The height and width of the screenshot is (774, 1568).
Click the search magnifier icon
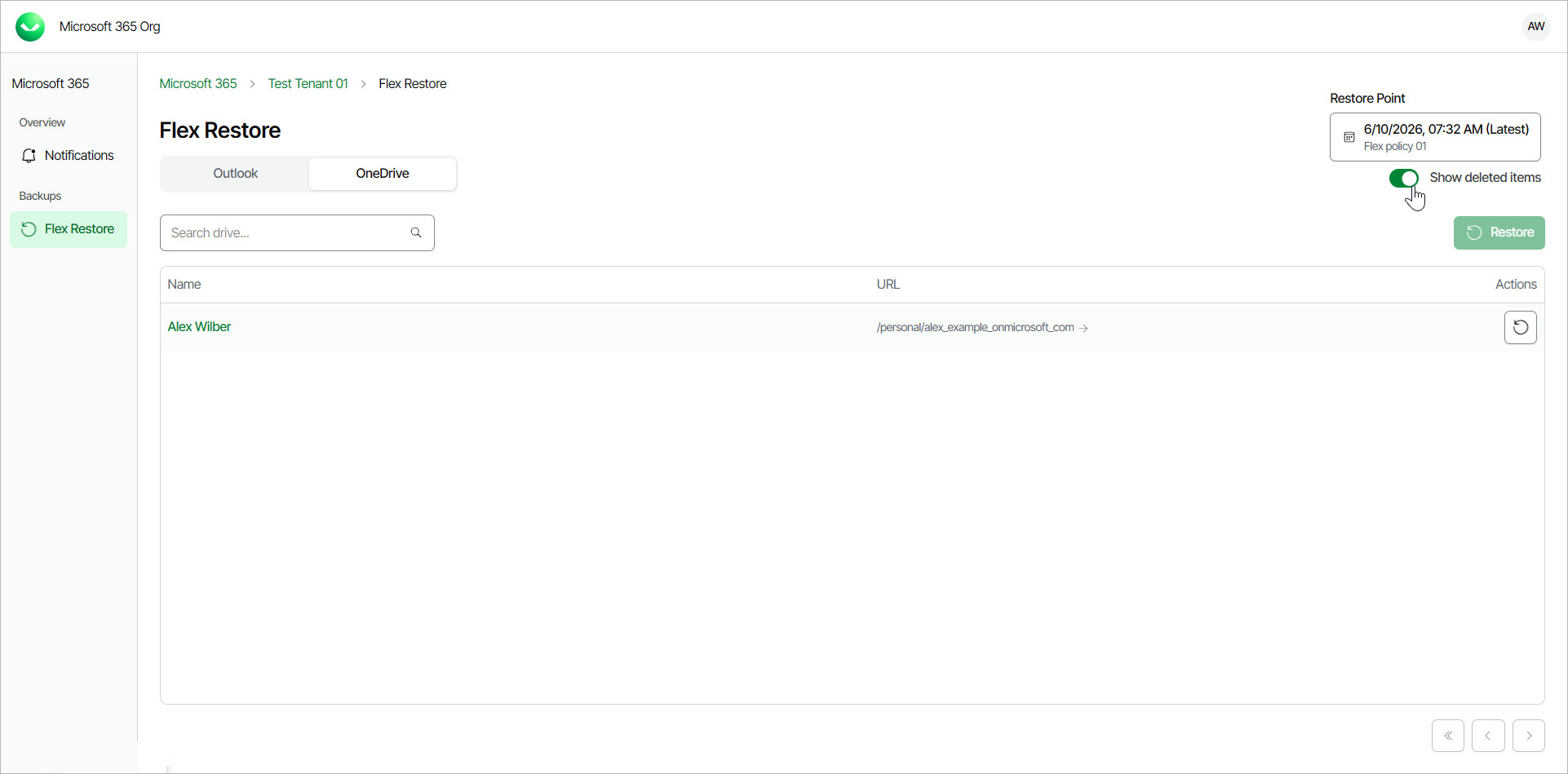[x=416, y=232]
